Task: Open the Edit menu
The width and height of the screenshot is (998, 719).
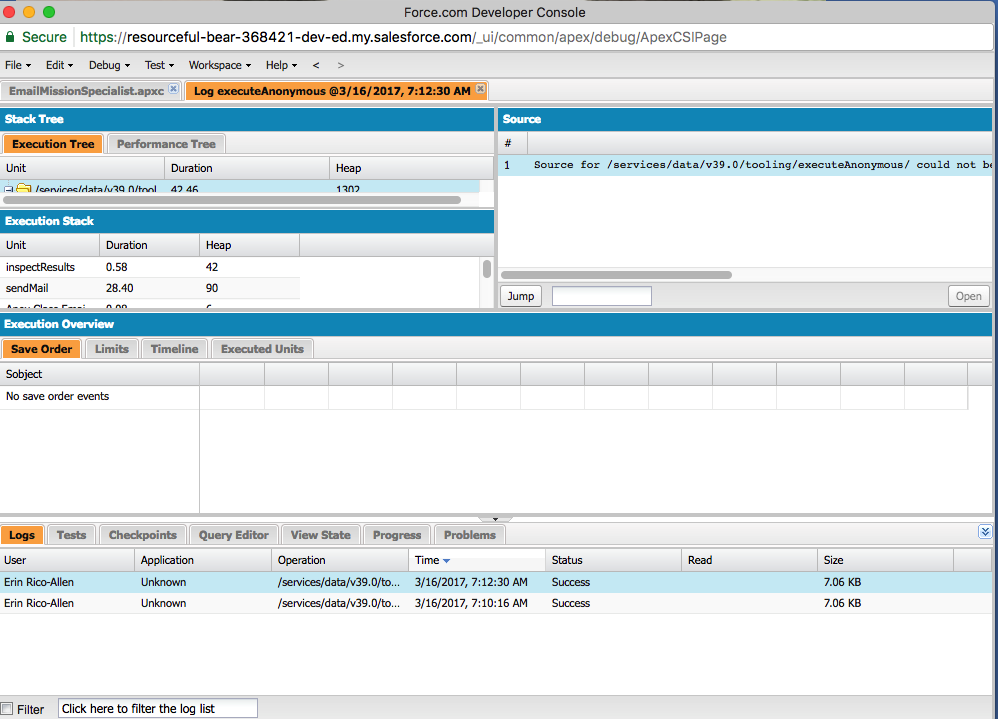Action: point(59,65)
